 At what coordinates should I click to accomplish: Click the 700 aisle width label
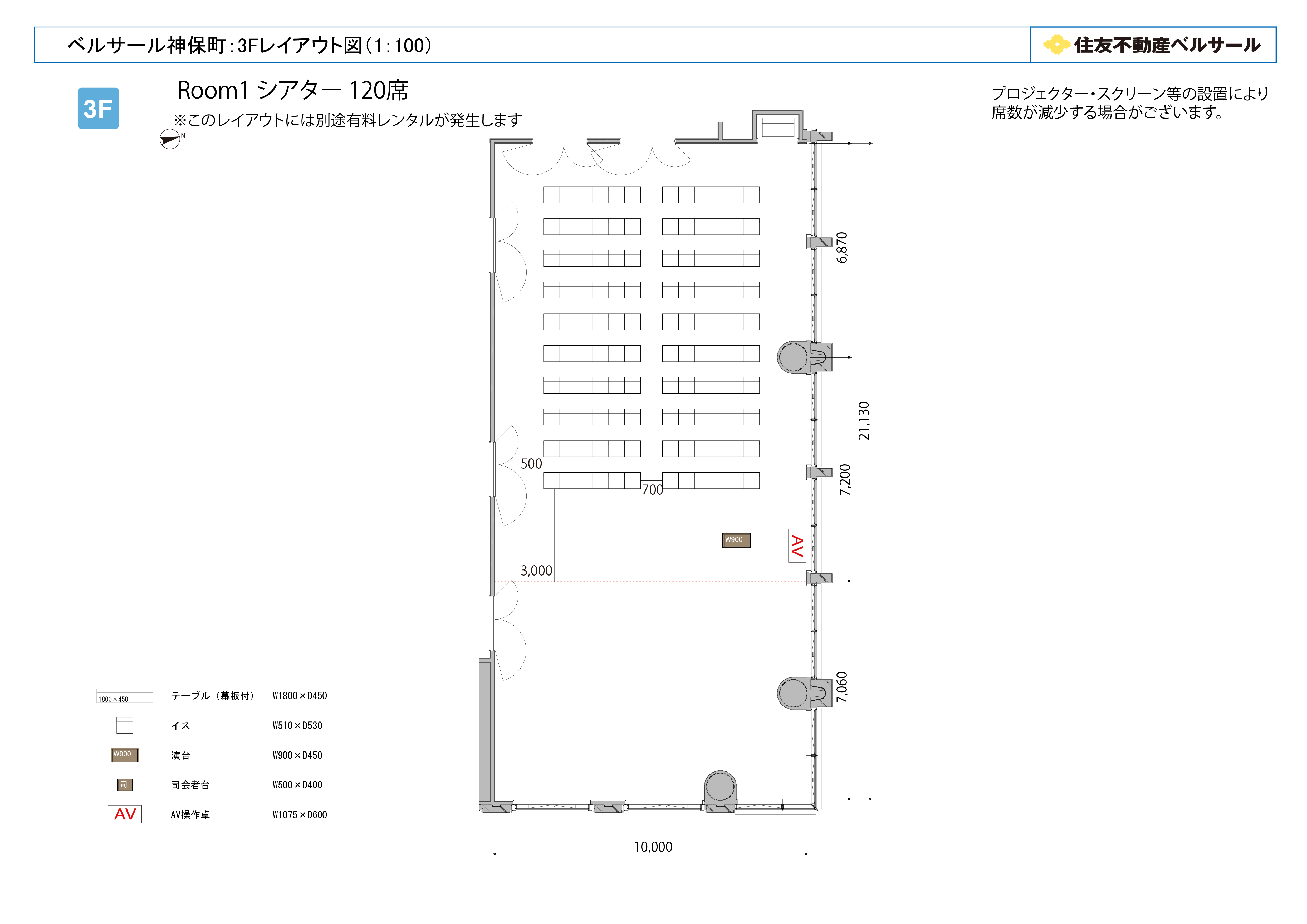click(x=652, y=490)
